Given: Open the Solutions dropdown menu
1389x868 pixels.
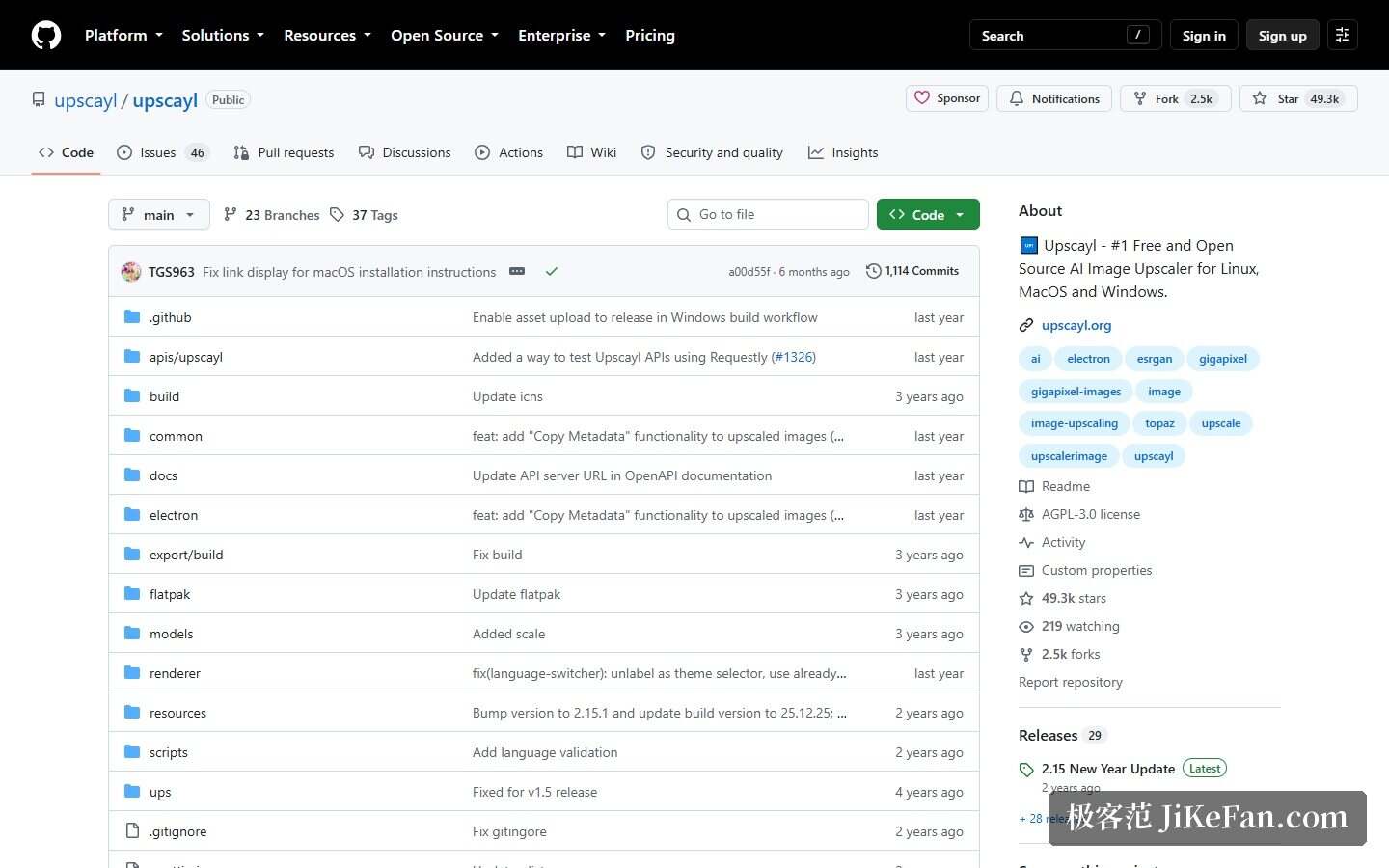Looking at the screenshot, I should pos(223,35).
